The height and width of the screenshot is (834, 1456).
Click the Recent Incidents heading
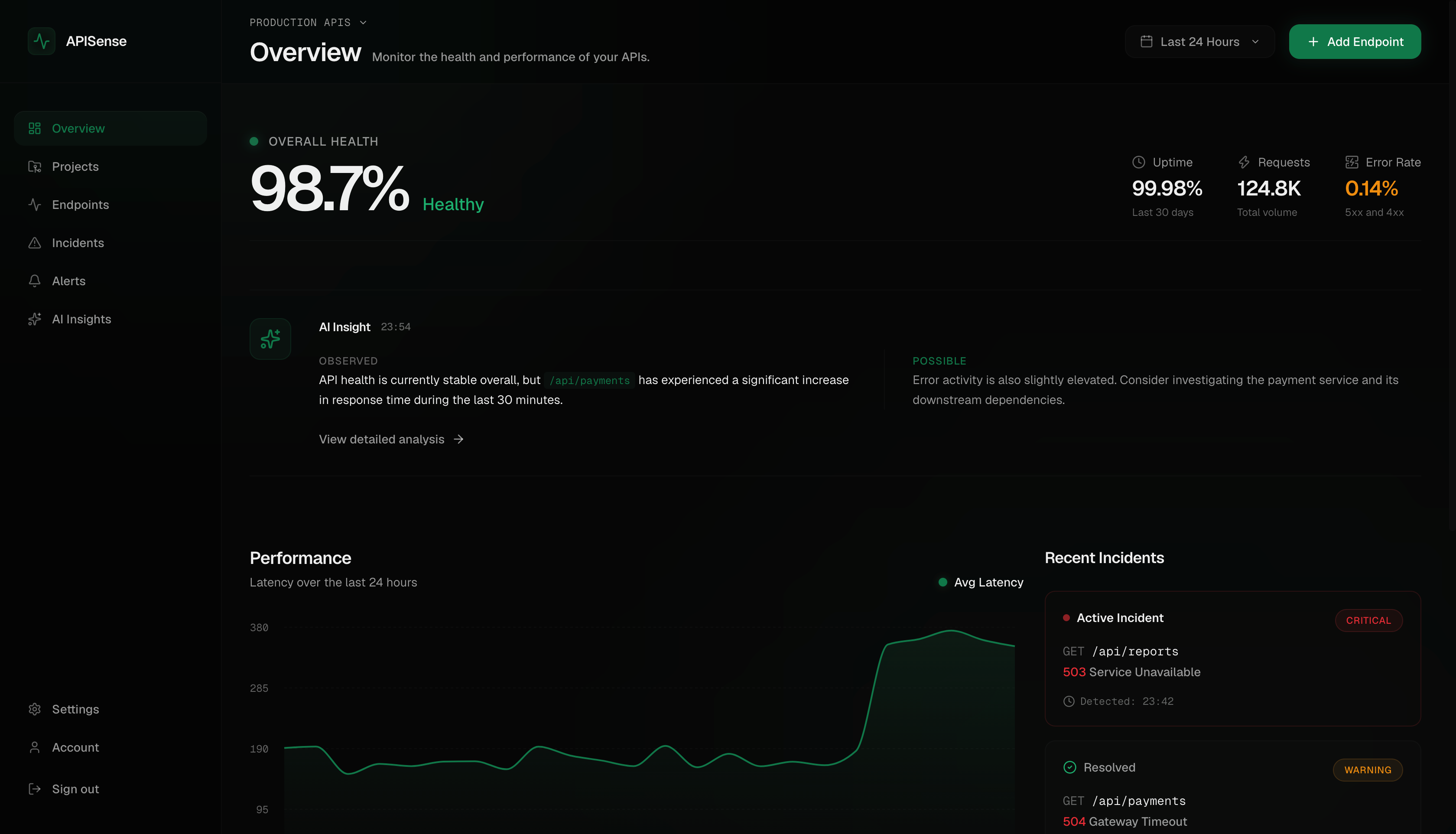tap(1104, 557)
